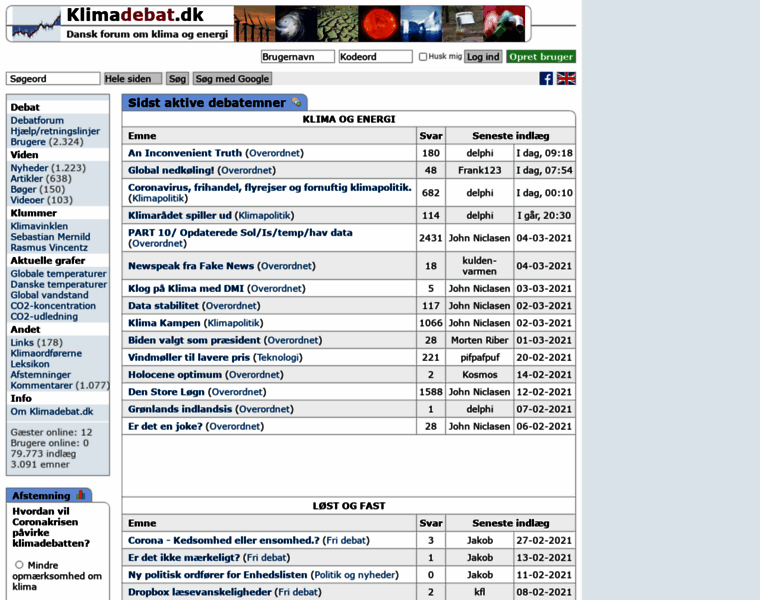Click the wind turbines banner image

pyautogui.click(x=254, y=24)
